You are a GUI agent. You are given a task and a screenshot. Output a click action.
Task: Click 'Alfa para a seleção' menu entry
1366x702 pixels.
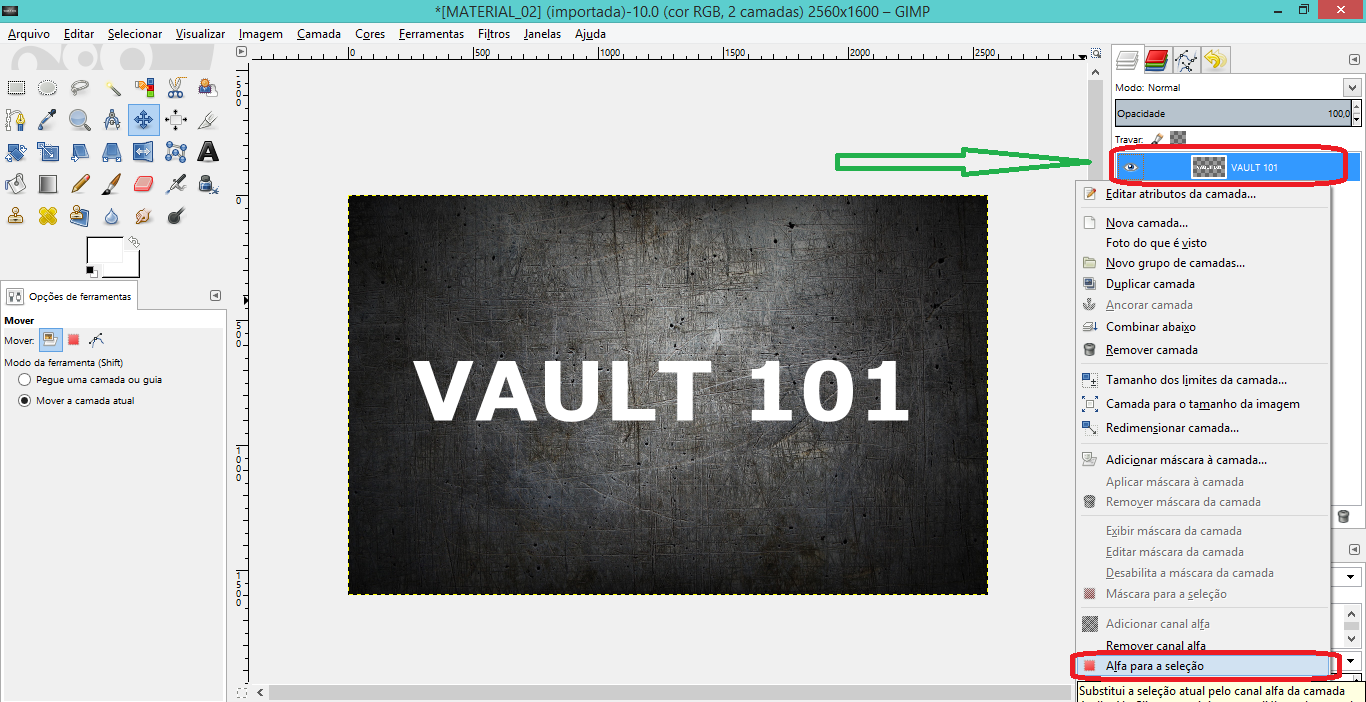(1154, 666)
